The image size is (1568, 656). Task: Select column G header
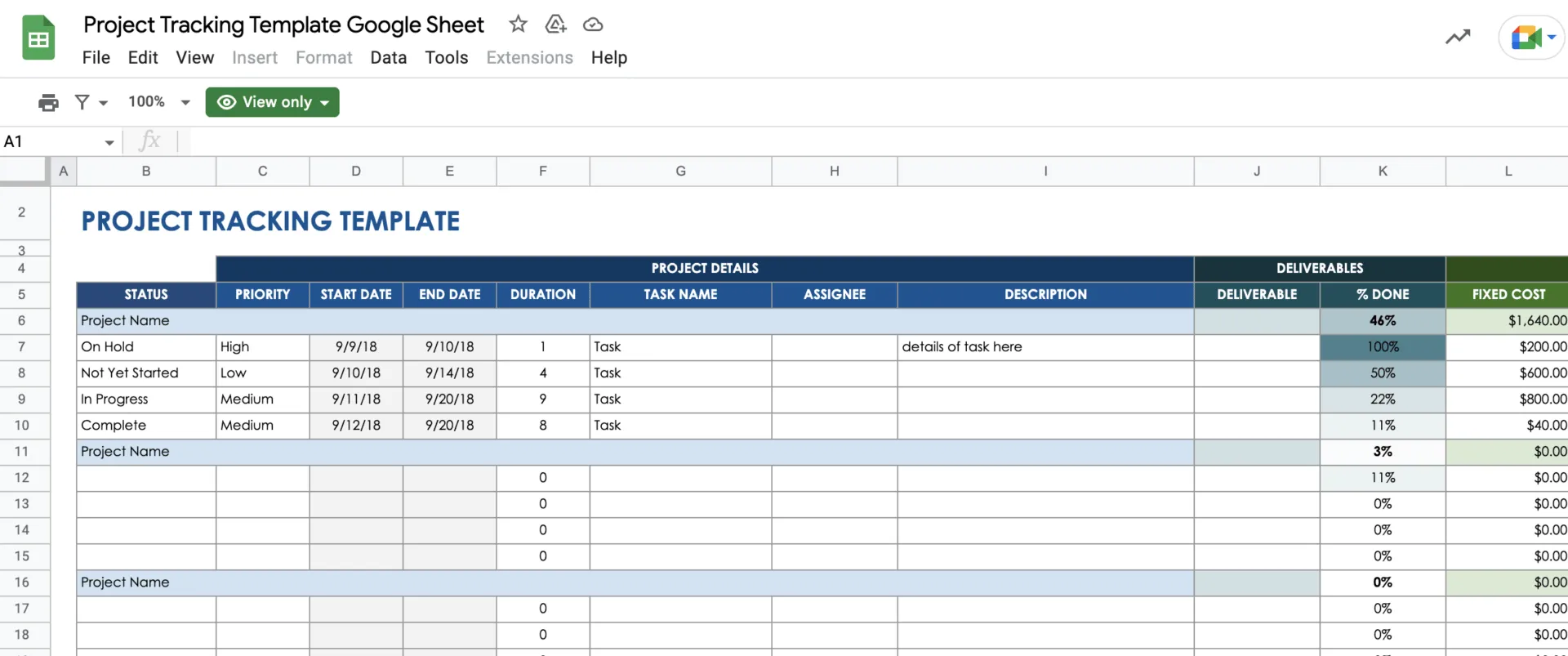[x=680, y=171]
